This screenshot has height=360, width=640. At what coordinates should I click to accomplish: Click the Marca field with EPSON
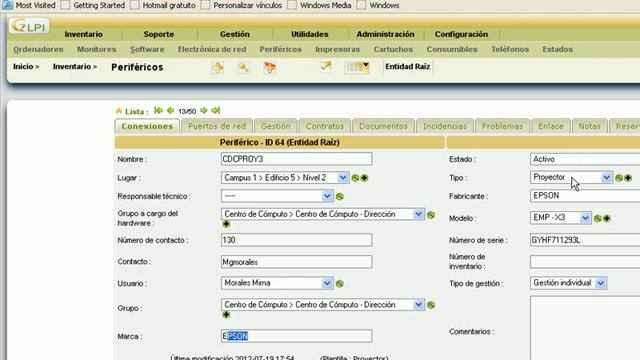[x=296, y=336]
